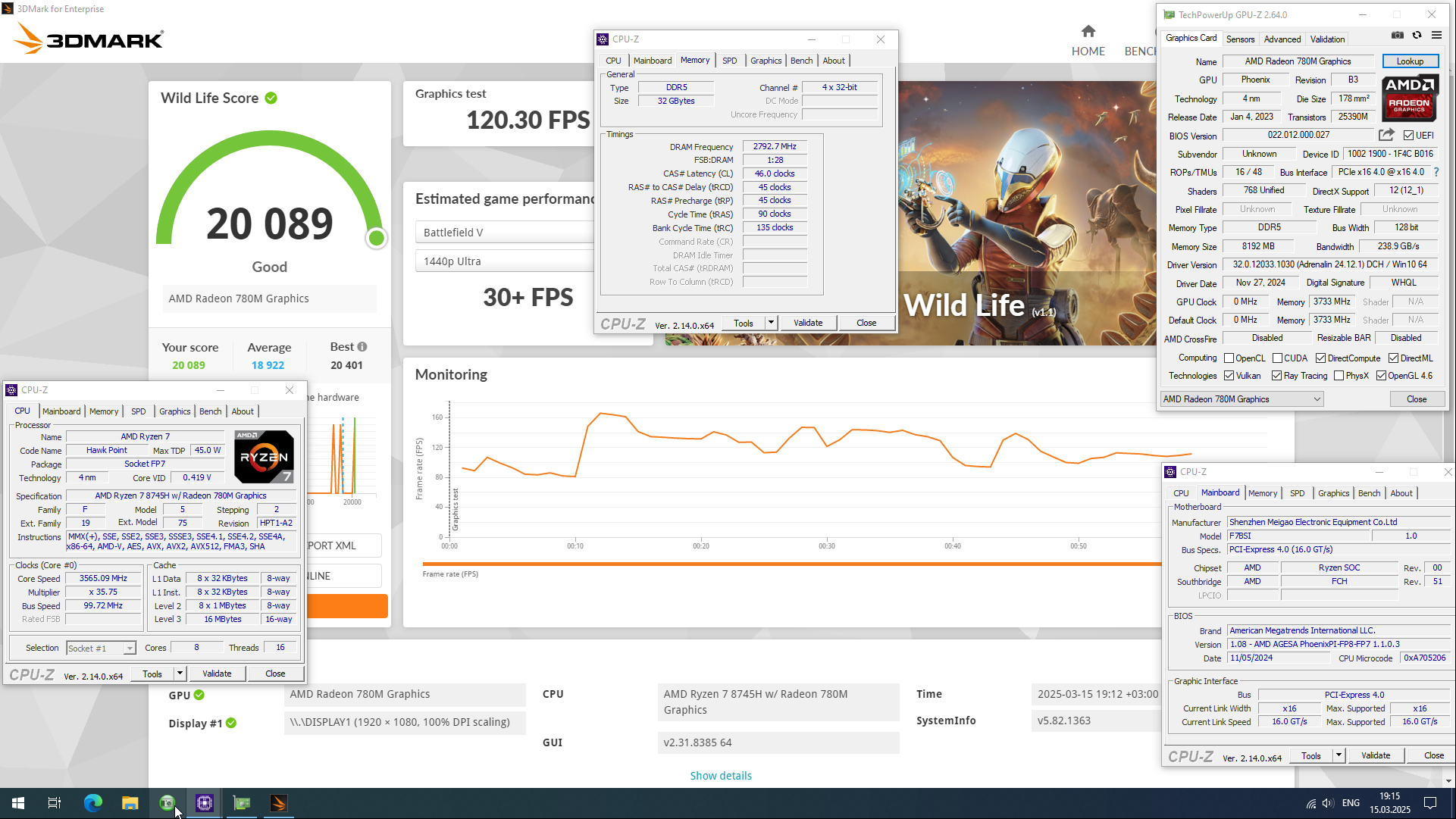Open Graphics tab in the CPU-Z CPU window
The height and width of the screenshot is (819, 1456).
[175, 411]
